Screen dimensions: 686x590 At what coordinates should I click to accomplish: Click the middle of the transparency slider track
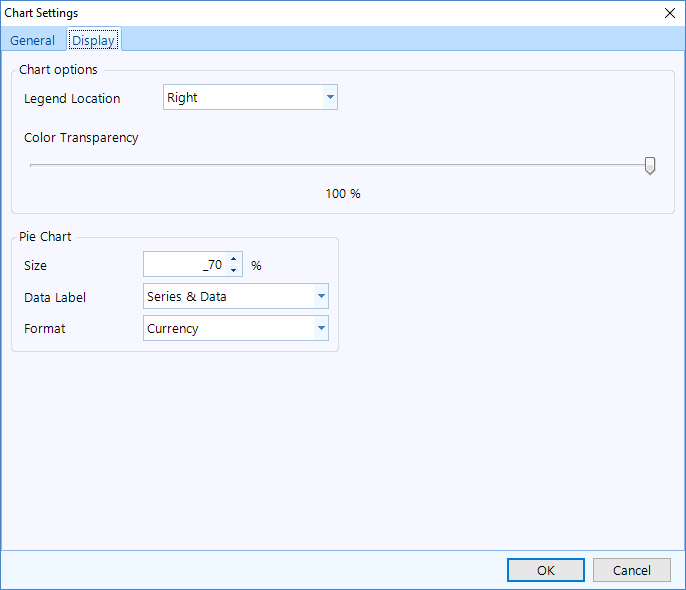340,165
